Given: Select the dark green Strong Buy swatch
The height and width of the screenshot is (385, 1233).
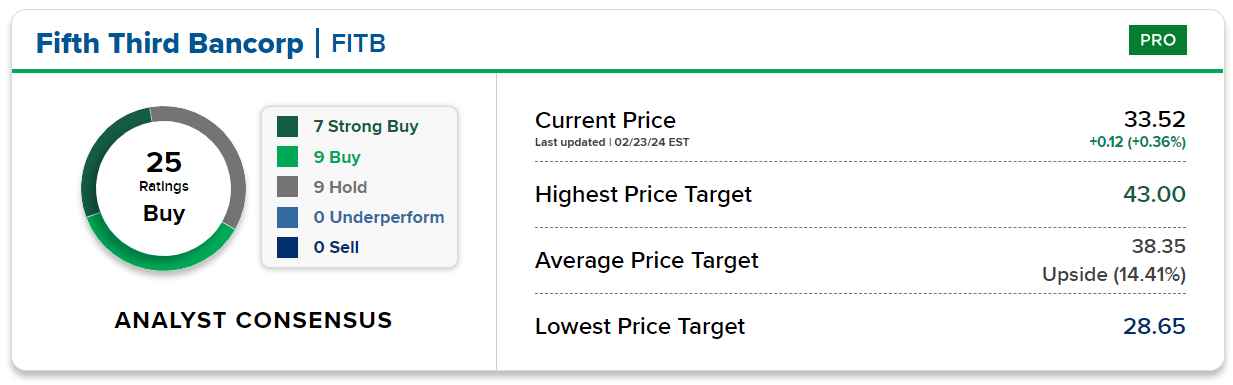Looking at the screenshot, I should tap(288, 127).
